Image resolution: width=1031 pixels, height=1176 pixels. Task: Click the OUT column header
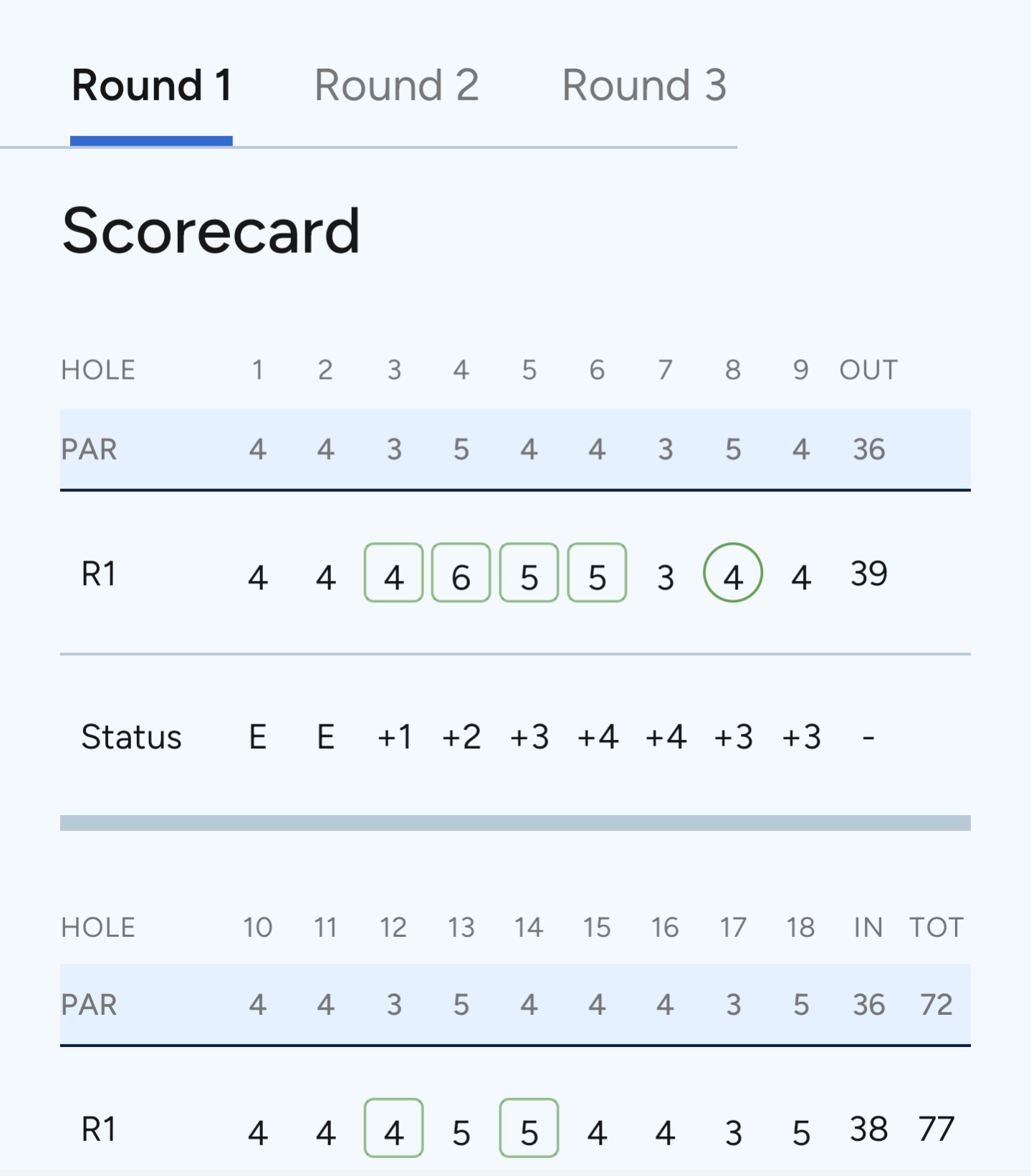pyautogui.click(x=868, y=370)
